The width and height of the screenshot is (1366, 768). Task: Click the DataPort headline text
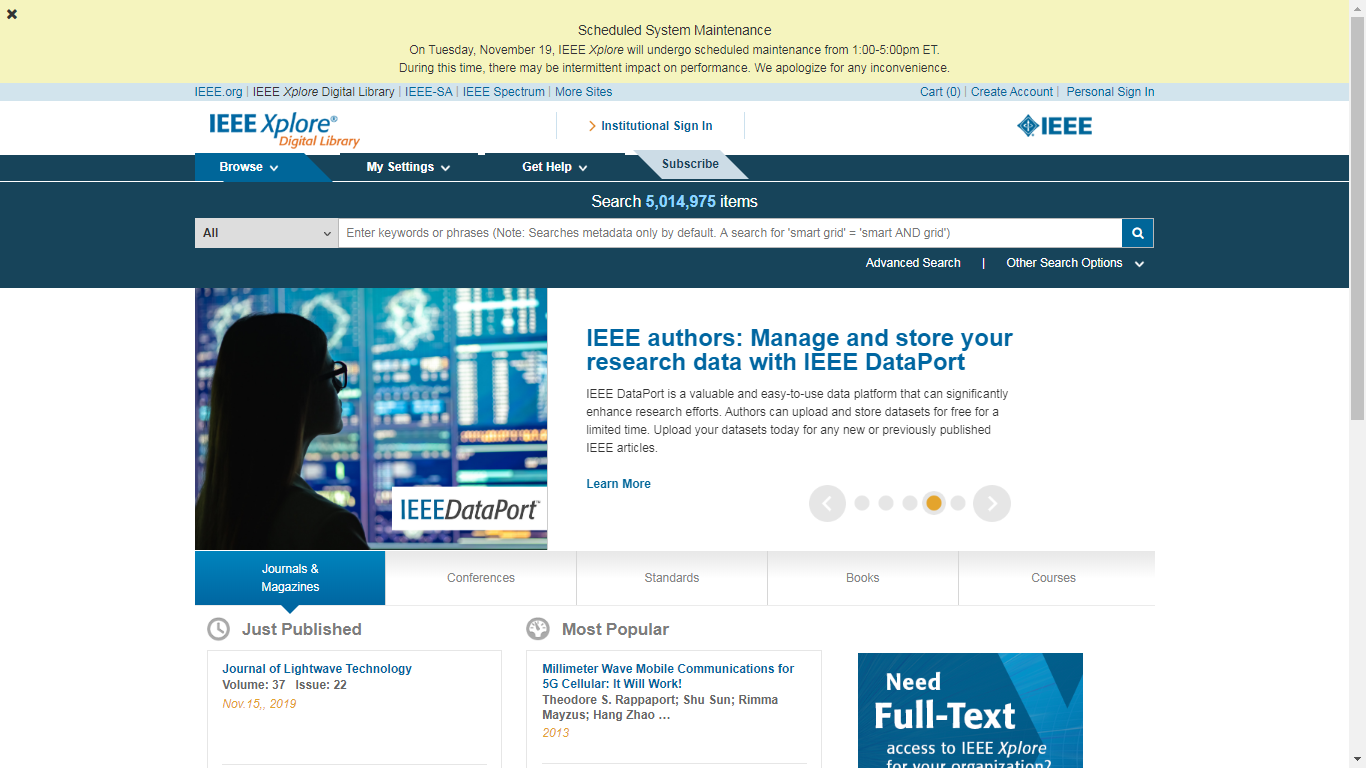coord(799,350)
